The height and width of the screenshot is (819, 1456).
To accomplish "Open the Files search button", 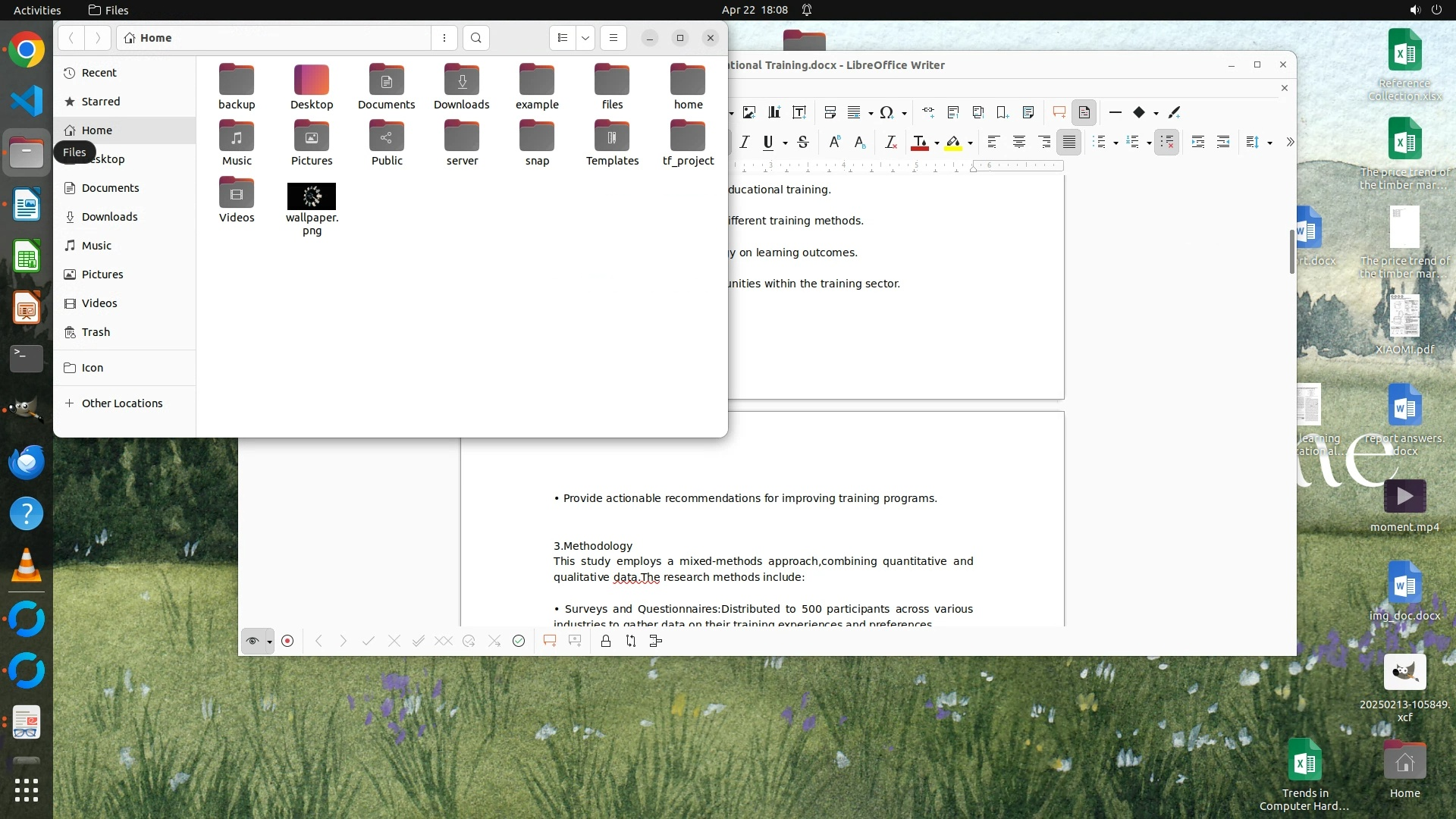I will pos(475,38).
